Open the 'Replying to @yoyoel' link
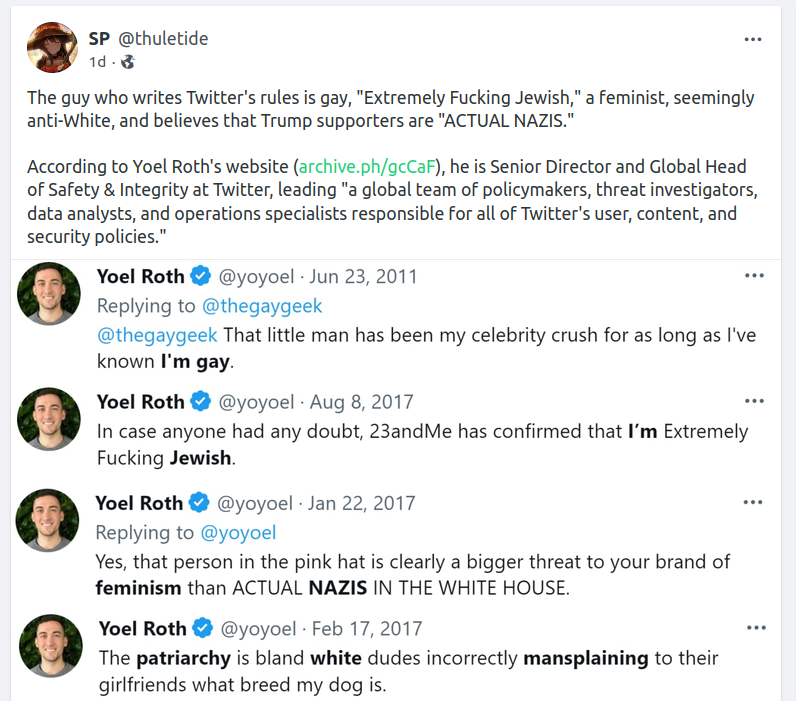Screen dimensions: 796x701 click(x=238, y=532)
